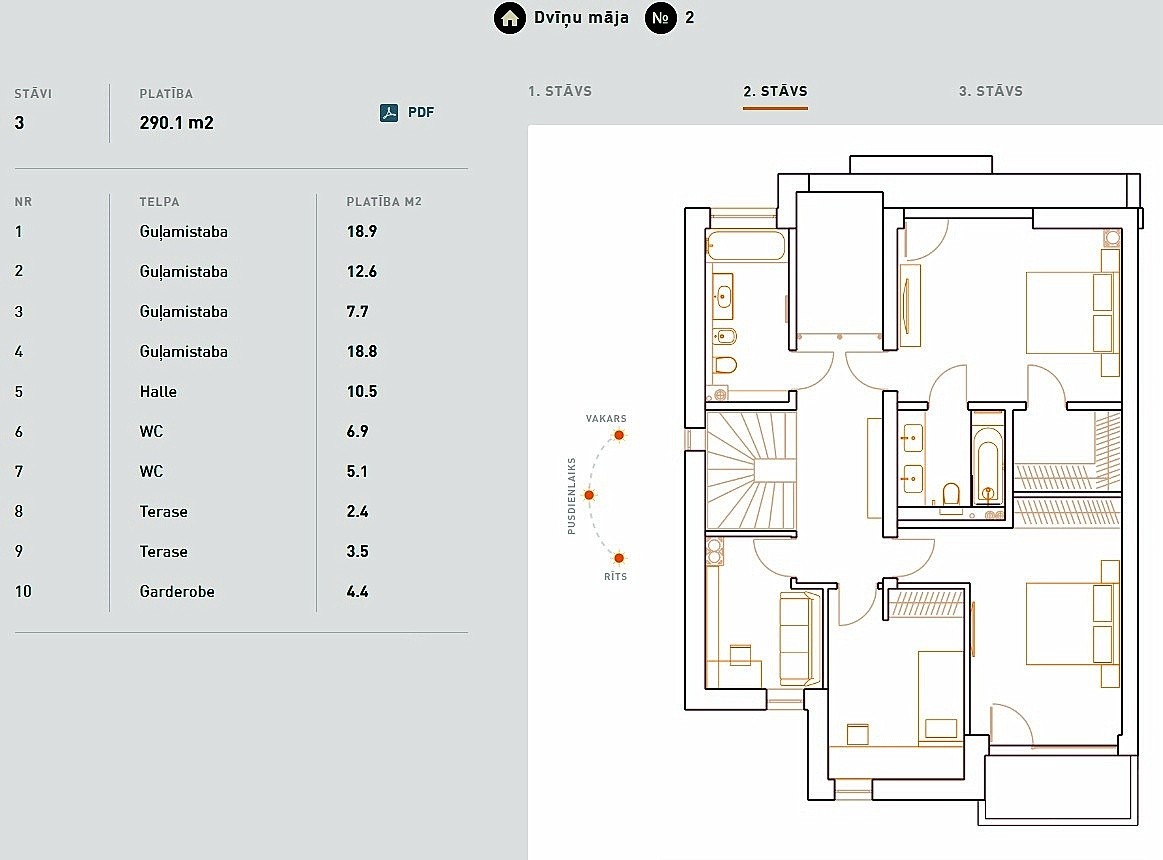This screenshot has width=1163, height=860.
Task: Select the 2. STĀVS floor tab
Action: tap(775, 91)
